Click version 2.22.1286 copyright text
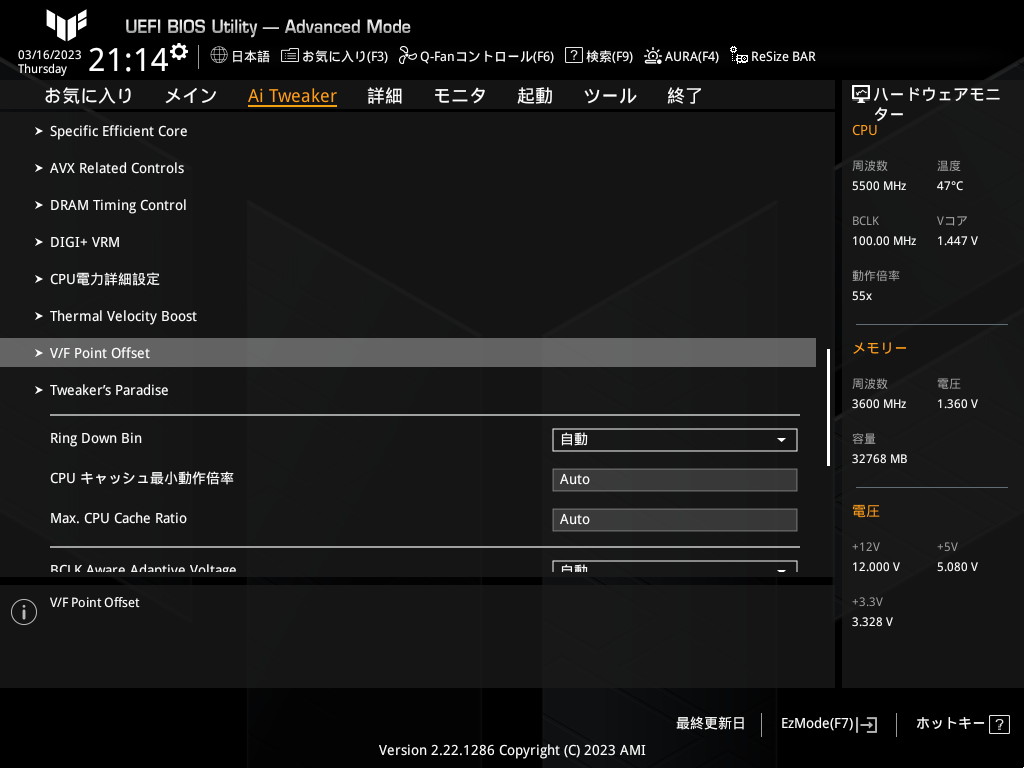Viewport: 1024px width, 768px height. pyautogui.click(x=512, y=750)
